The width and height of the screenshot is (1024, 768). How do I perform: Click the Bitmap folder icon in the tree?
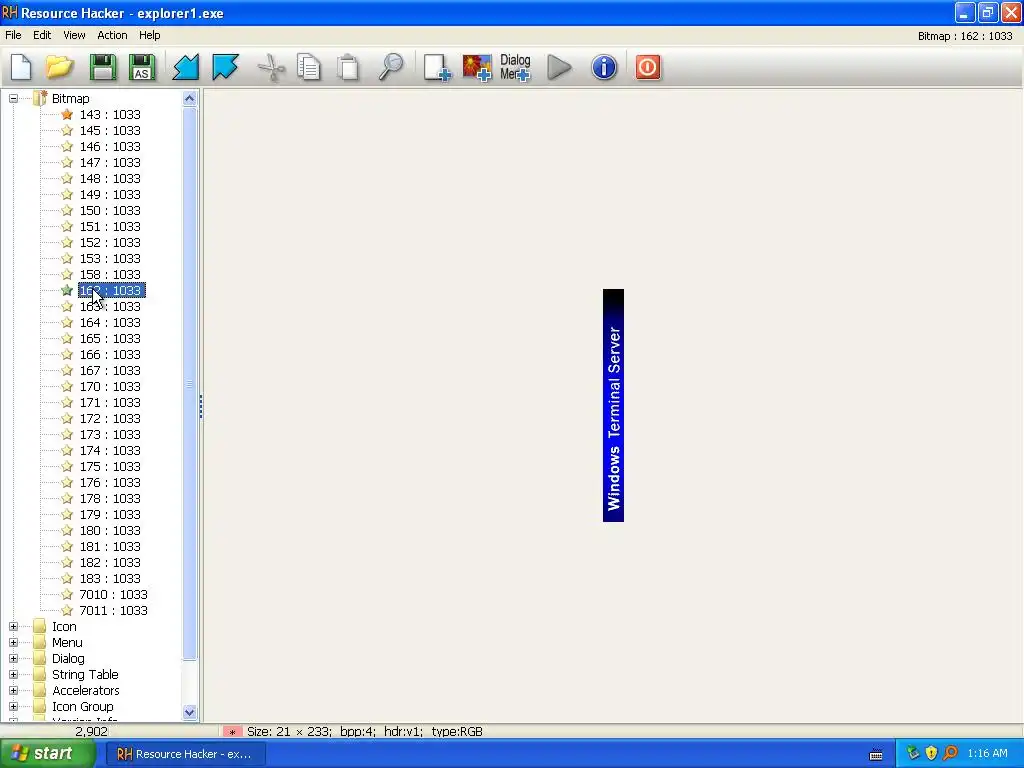tap(40, 98)
